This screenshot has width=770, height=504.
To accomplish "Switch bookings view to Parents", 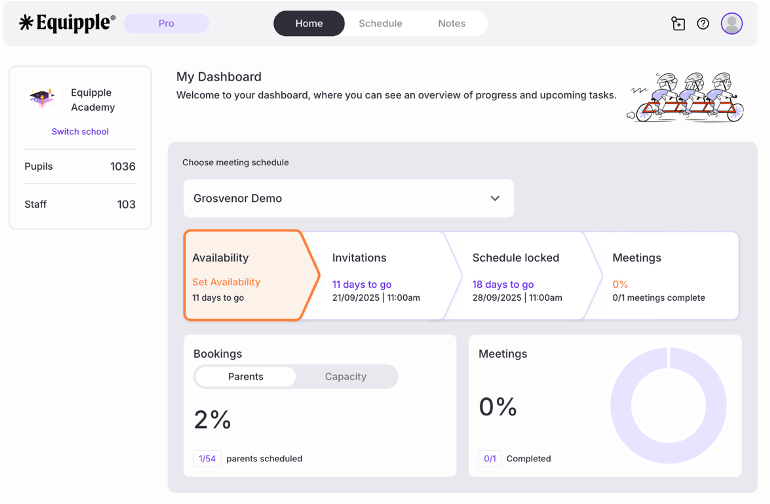I will pos(246,377).
